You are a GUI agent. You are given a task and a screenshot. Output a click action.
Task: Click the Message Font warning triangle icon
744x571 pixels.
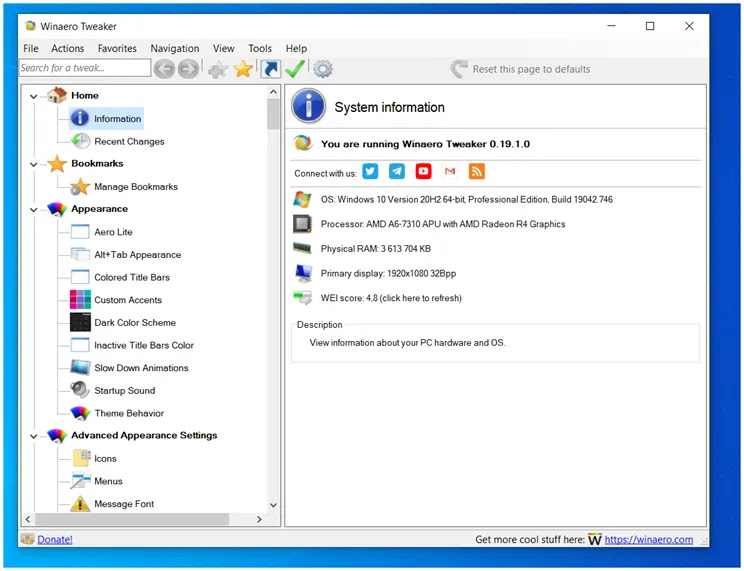80,504
